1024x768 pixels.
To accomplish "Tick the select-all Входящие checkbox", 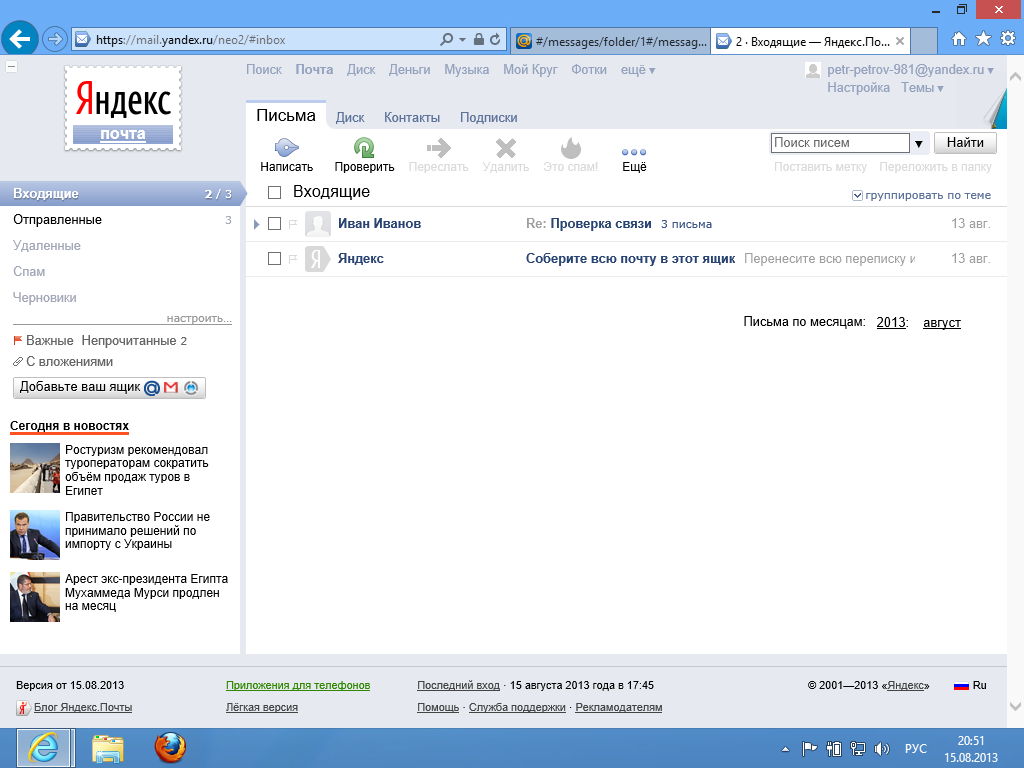I will pos(274,192).
